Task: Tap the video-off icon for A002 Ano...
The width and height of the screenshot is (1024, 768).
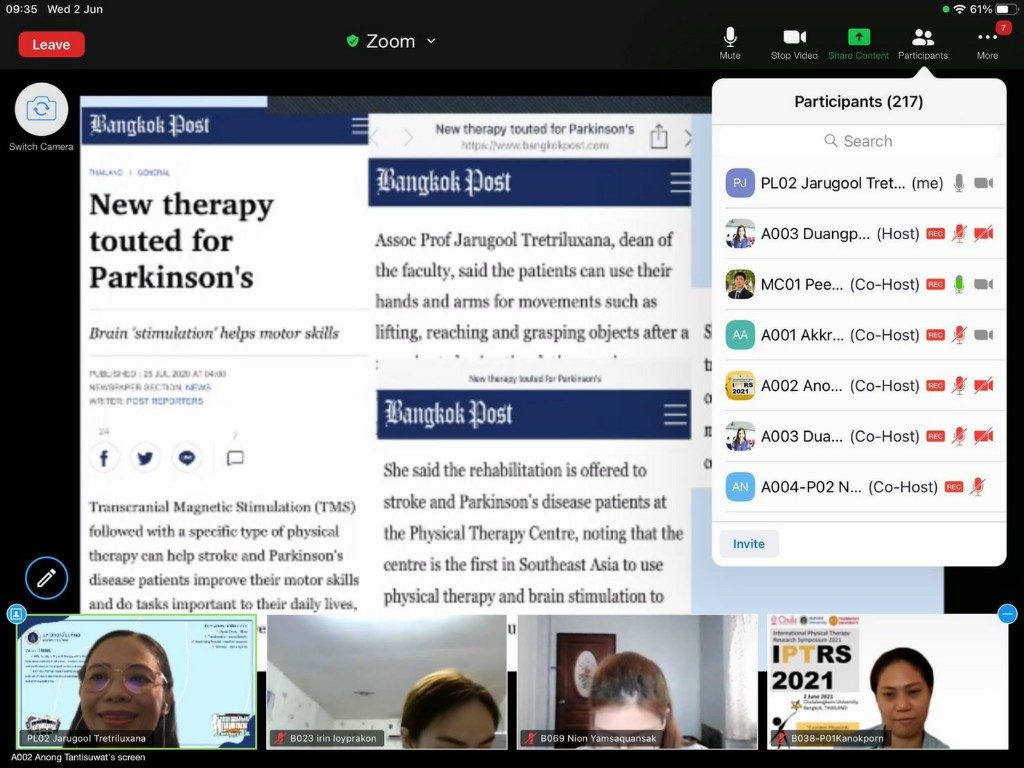Action: point(984,385)
